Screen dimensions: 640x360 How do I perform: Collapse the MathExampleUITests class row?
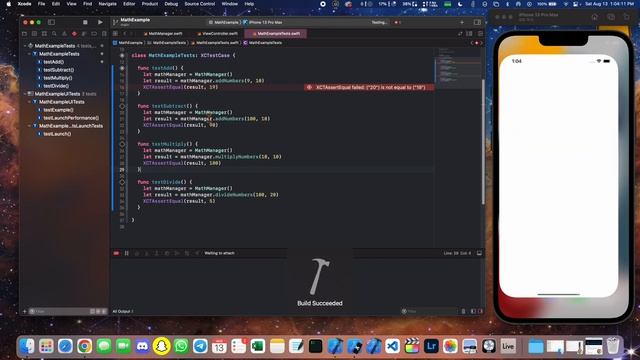[x=30, y=102]
